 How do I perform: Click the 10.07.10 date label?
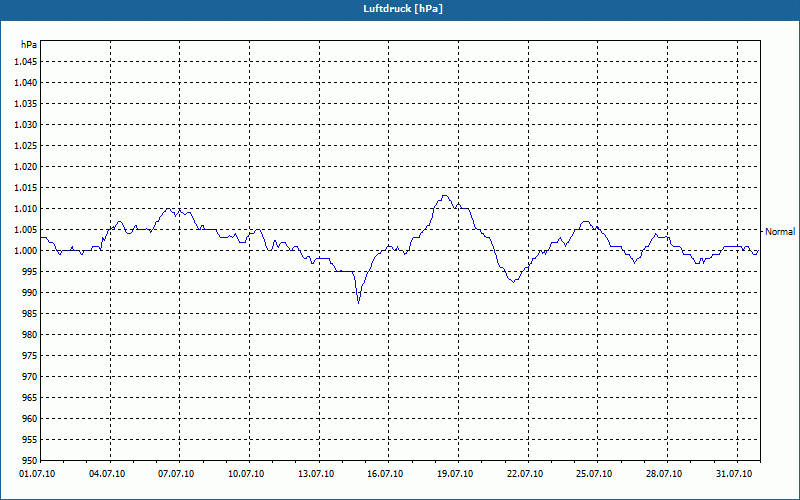[246, 474]
